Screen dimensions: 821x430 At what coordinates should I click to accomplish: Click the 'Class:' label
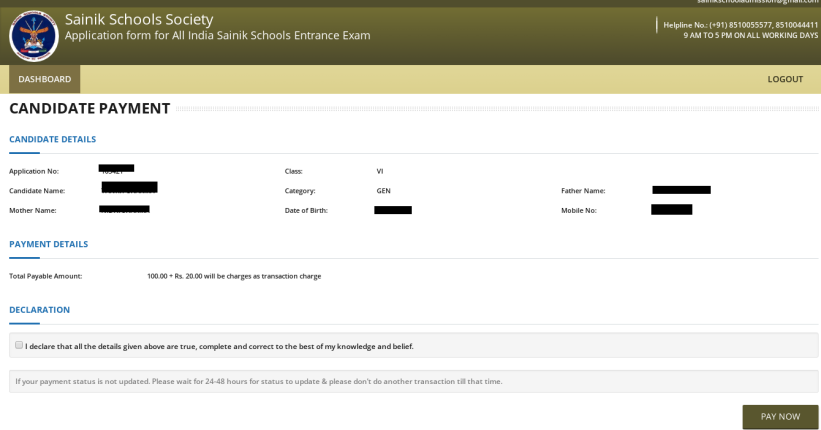point(293,171)
